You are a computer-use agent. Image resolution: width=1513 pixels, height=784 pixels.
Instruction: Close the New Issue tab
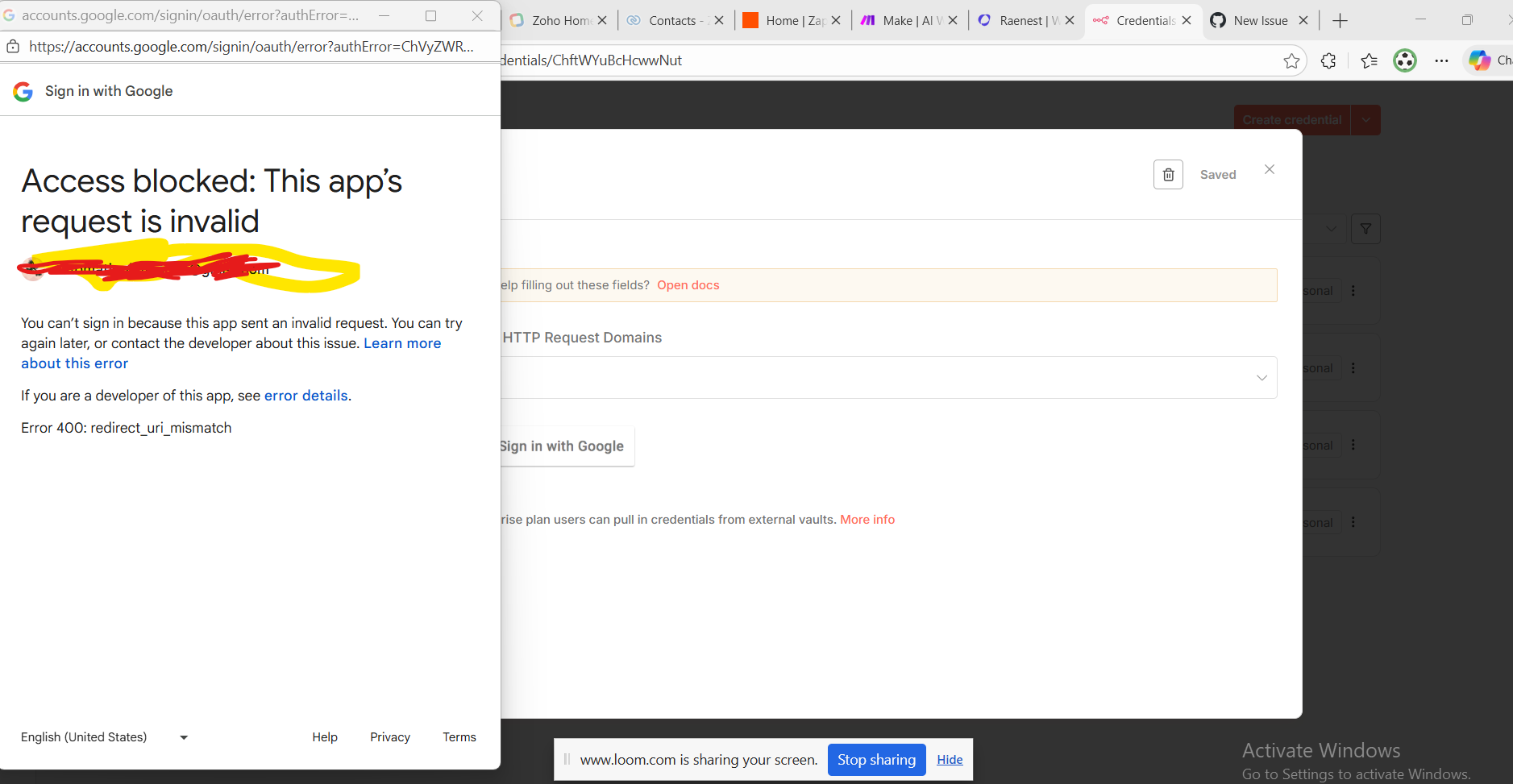point(1303,21)
